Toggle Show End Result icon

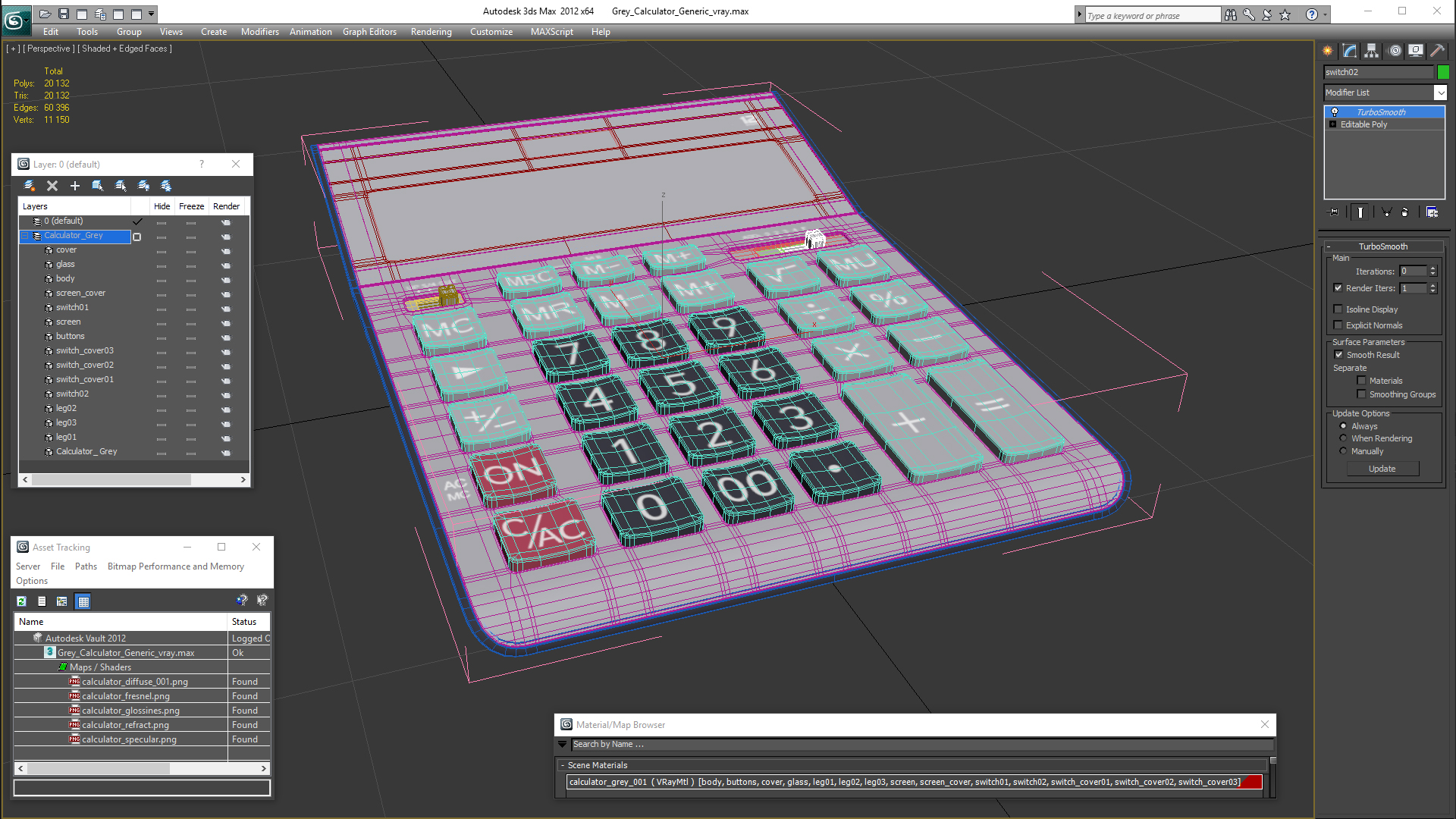[x=1360, y=212]
